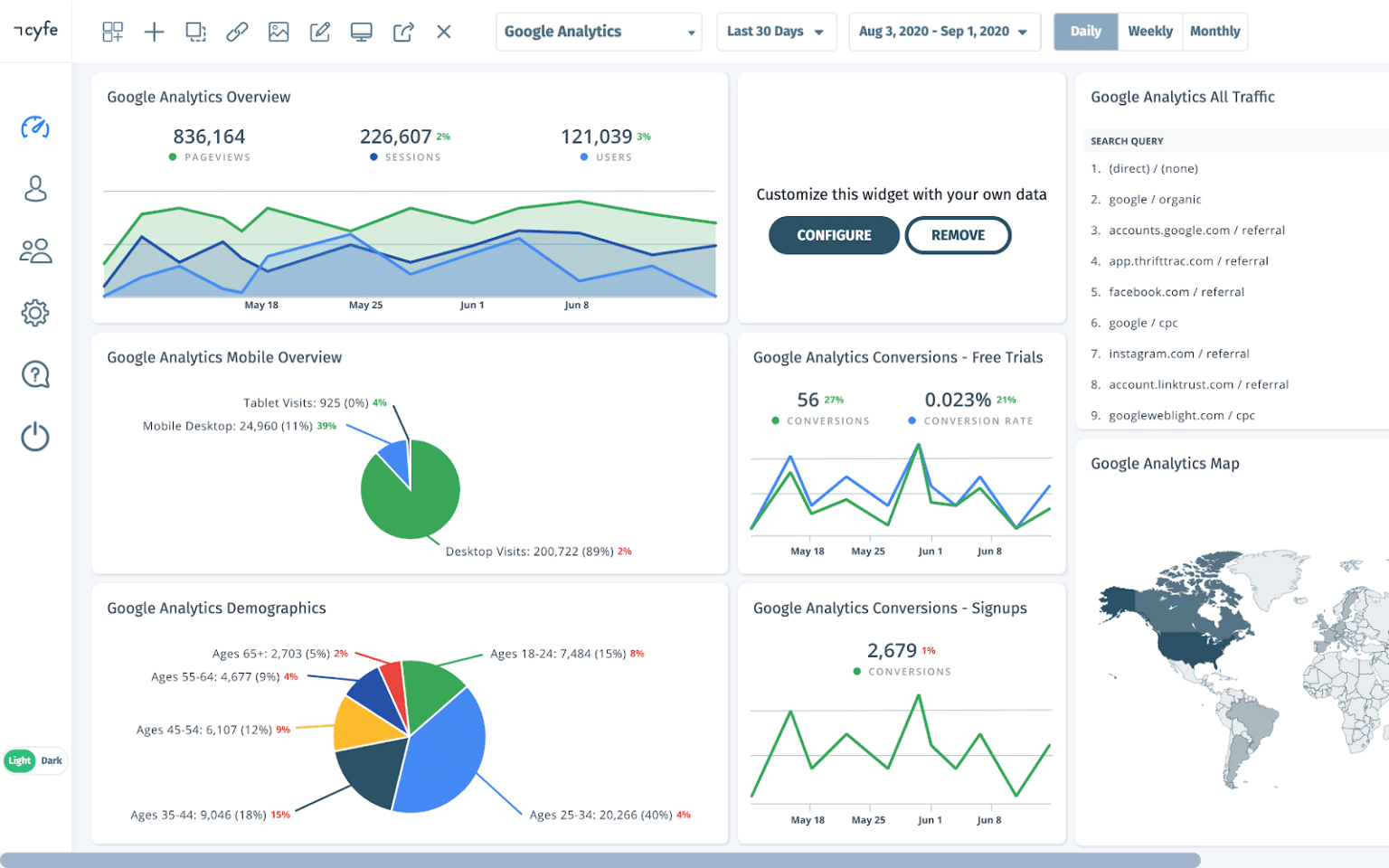The height and width of the screenshot is (868, 1389).
Task: Click the 121,039 users value
Action: coord(596,137)
